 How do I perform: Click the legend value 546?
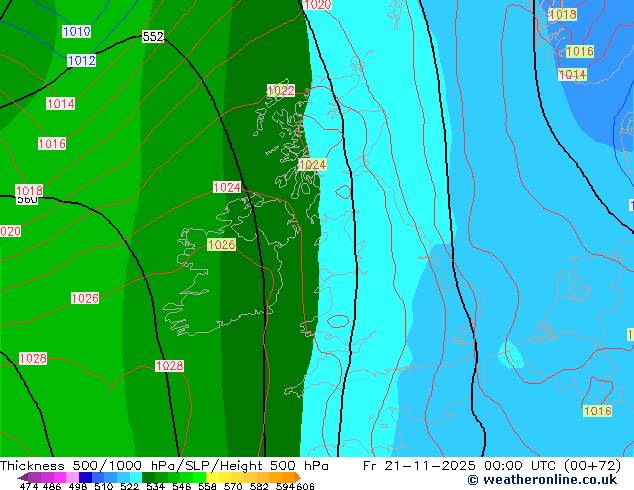pyautogui.click(x=182, y=486)
